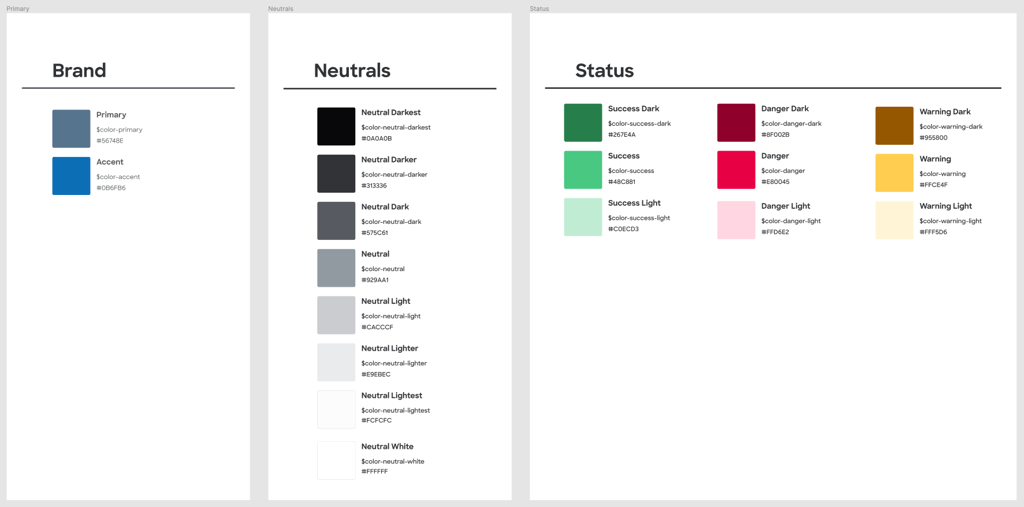This screenshot has width=1024, height=507.
Task: Select the $color-neutral-lightest text
Action: (x=396, y=410)
